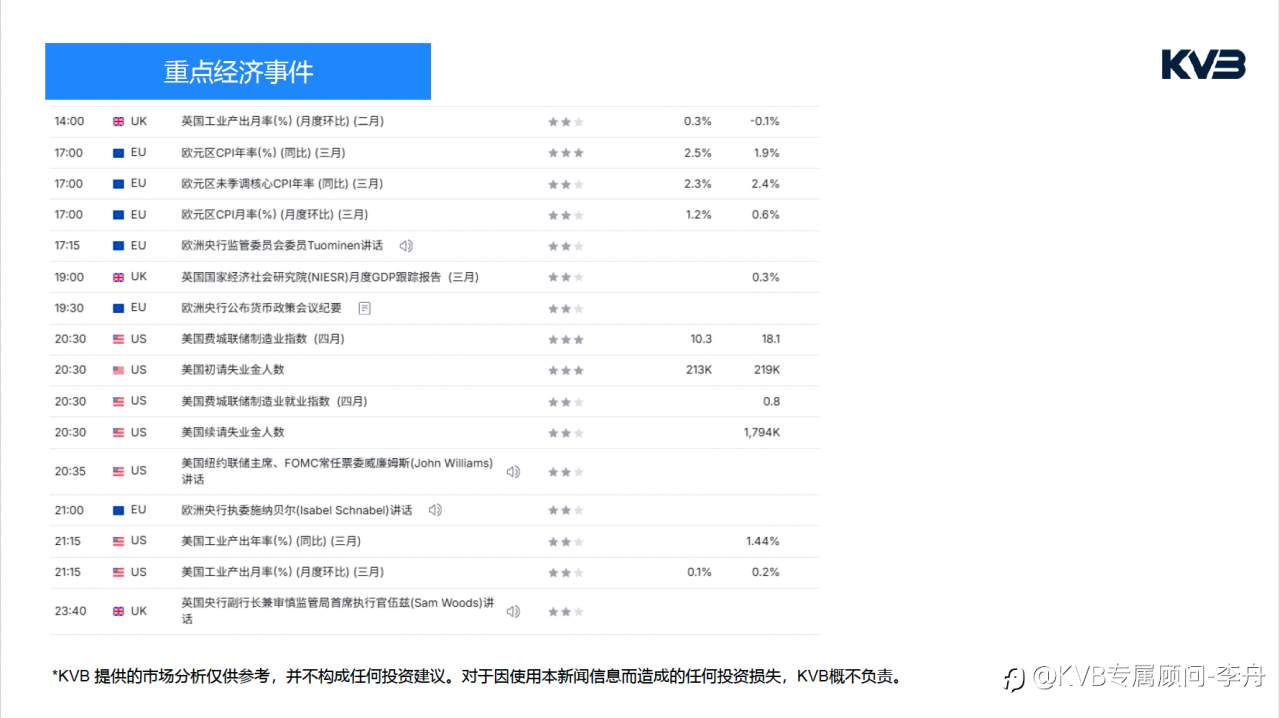Click the US flag on 美国初请失业金人数 row
The image size is (1280, 718).
(116, 370)
